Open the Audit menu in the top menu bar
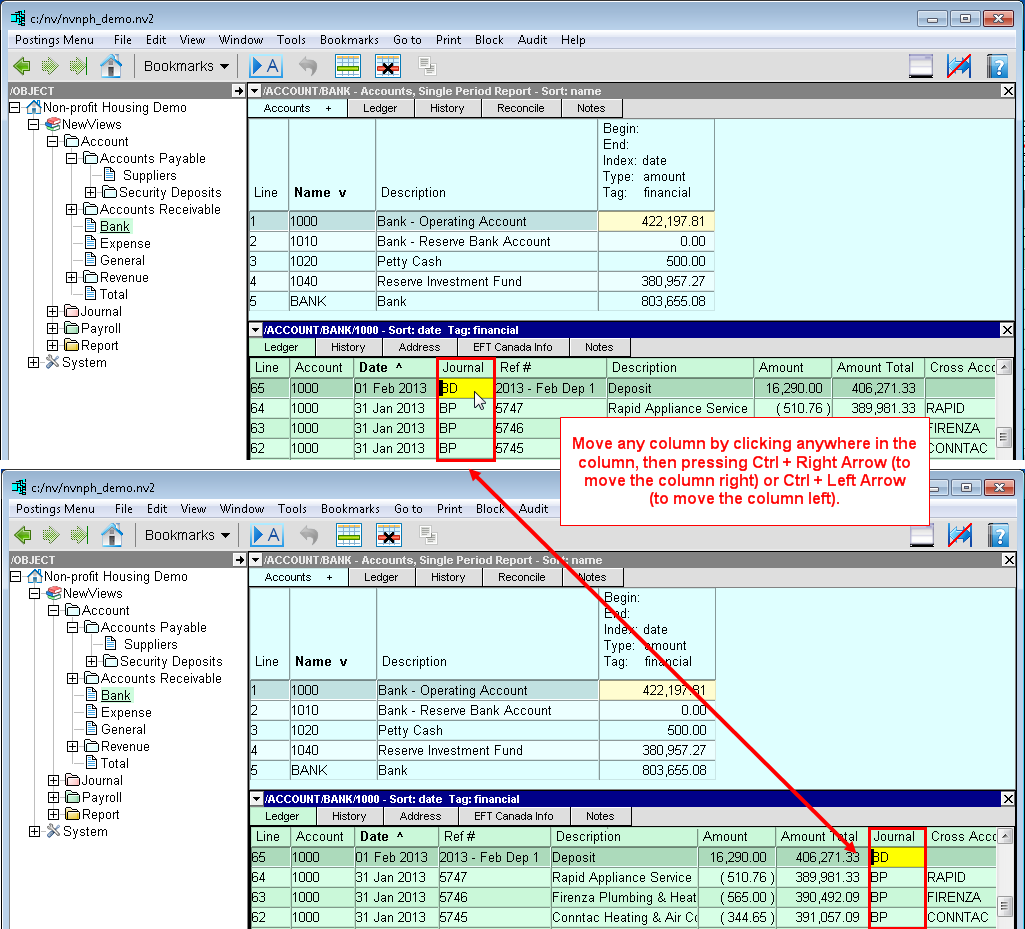1025x929 pixels. pos(532,40)
